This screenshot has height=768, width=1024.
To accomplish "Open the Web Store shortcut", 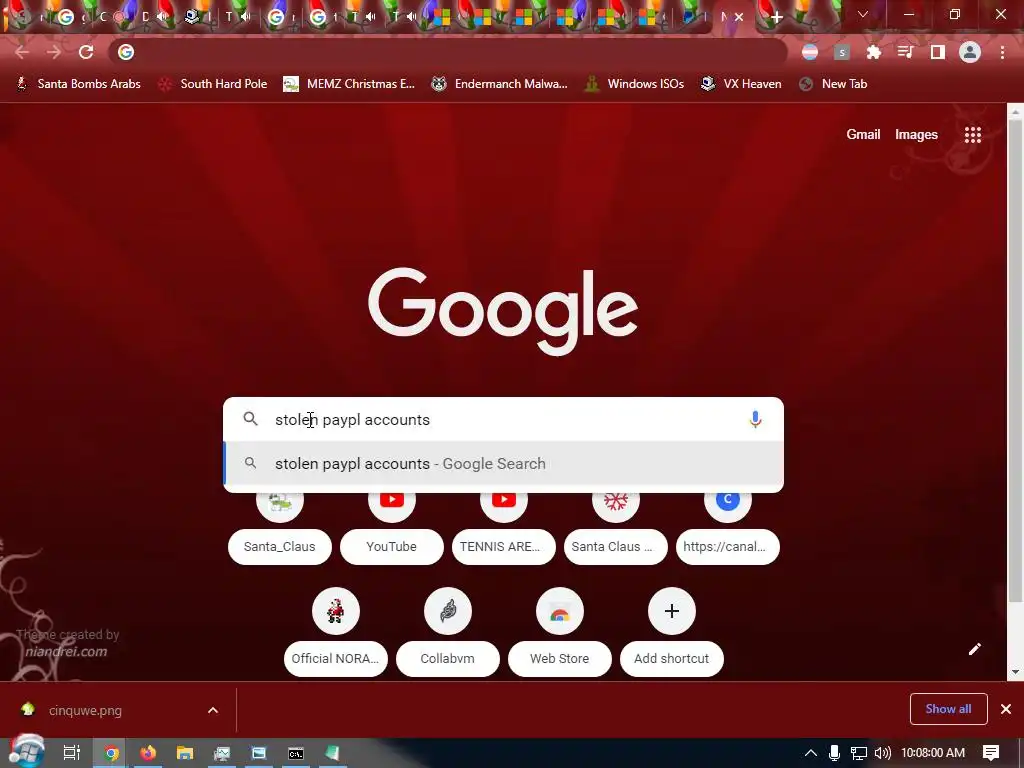I will click(560, 632).
